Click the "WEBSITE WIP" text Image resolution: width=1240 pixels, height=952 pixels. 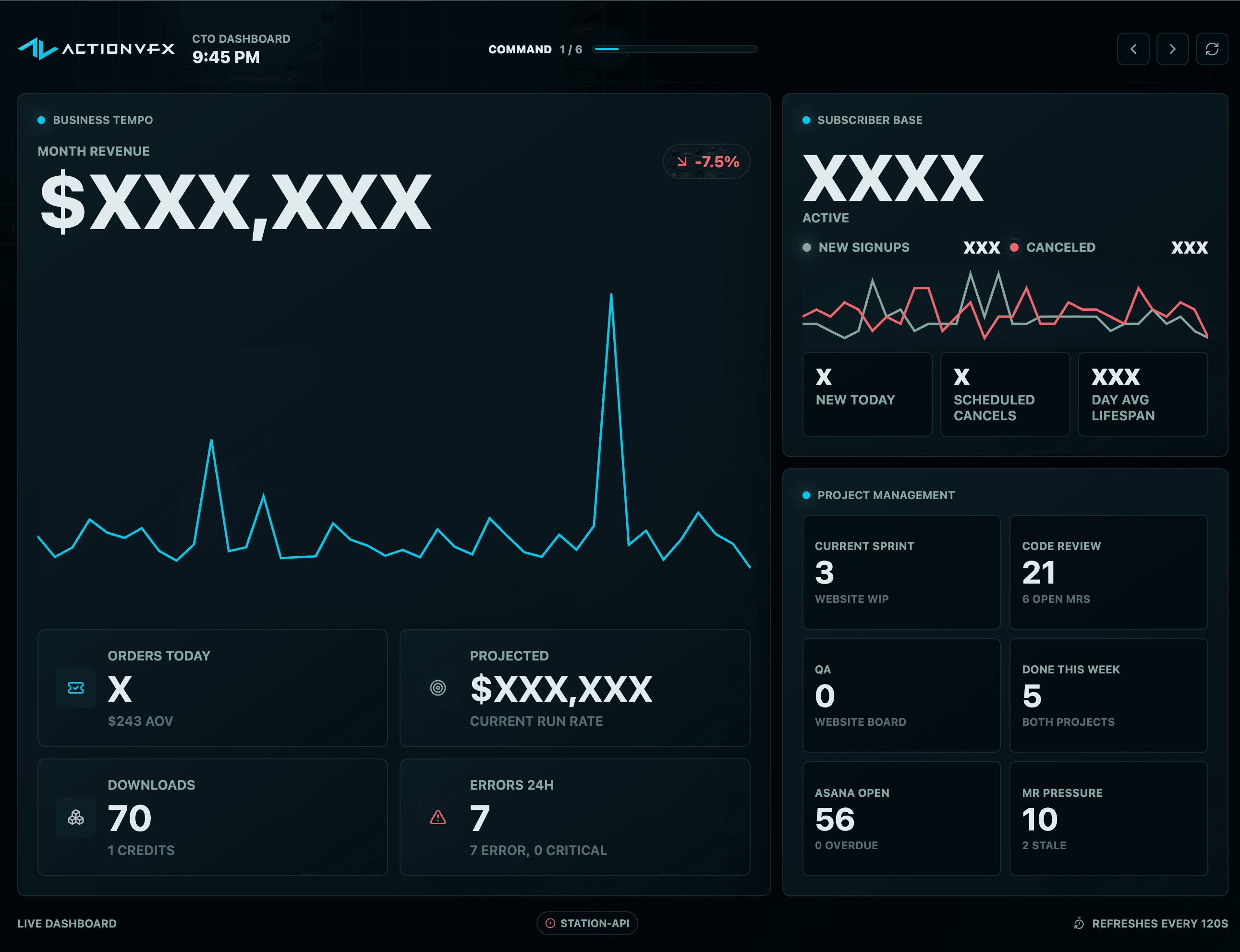click(851, 599)
